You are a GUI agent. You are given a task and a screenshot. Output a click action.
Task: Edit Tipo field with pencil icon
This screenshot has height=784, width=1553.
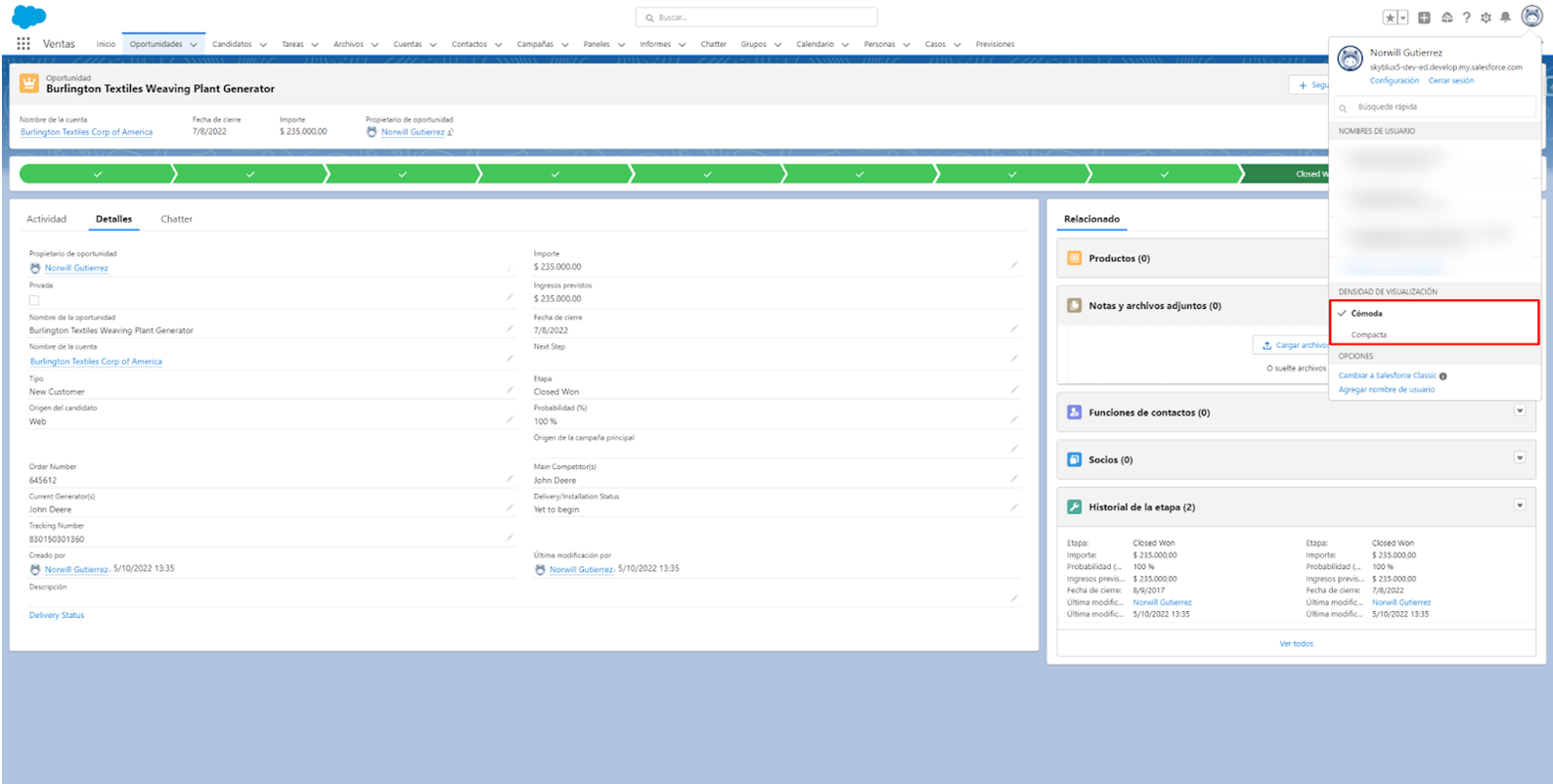coord(510,390)
